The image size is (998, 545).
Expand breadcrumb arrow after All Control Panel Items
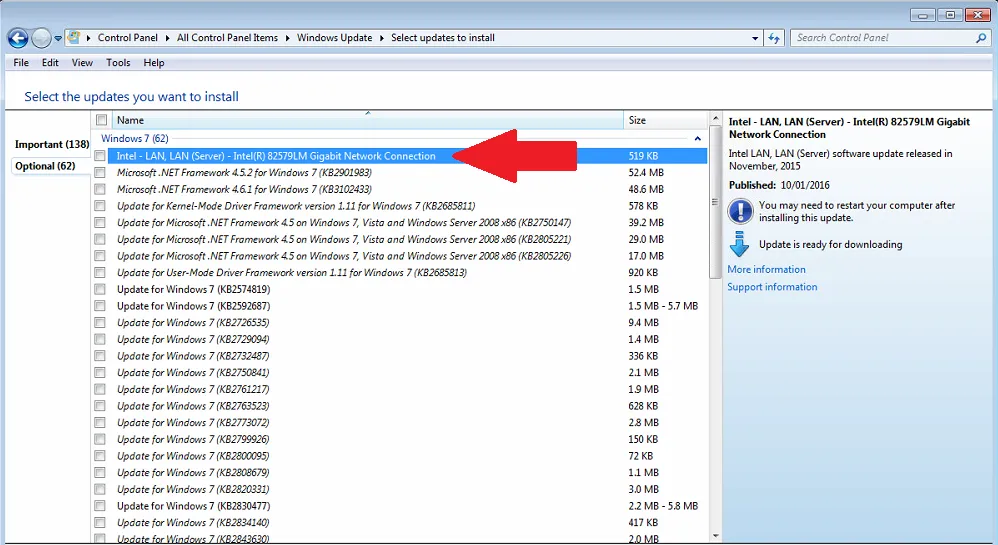[x=288, y=38]
